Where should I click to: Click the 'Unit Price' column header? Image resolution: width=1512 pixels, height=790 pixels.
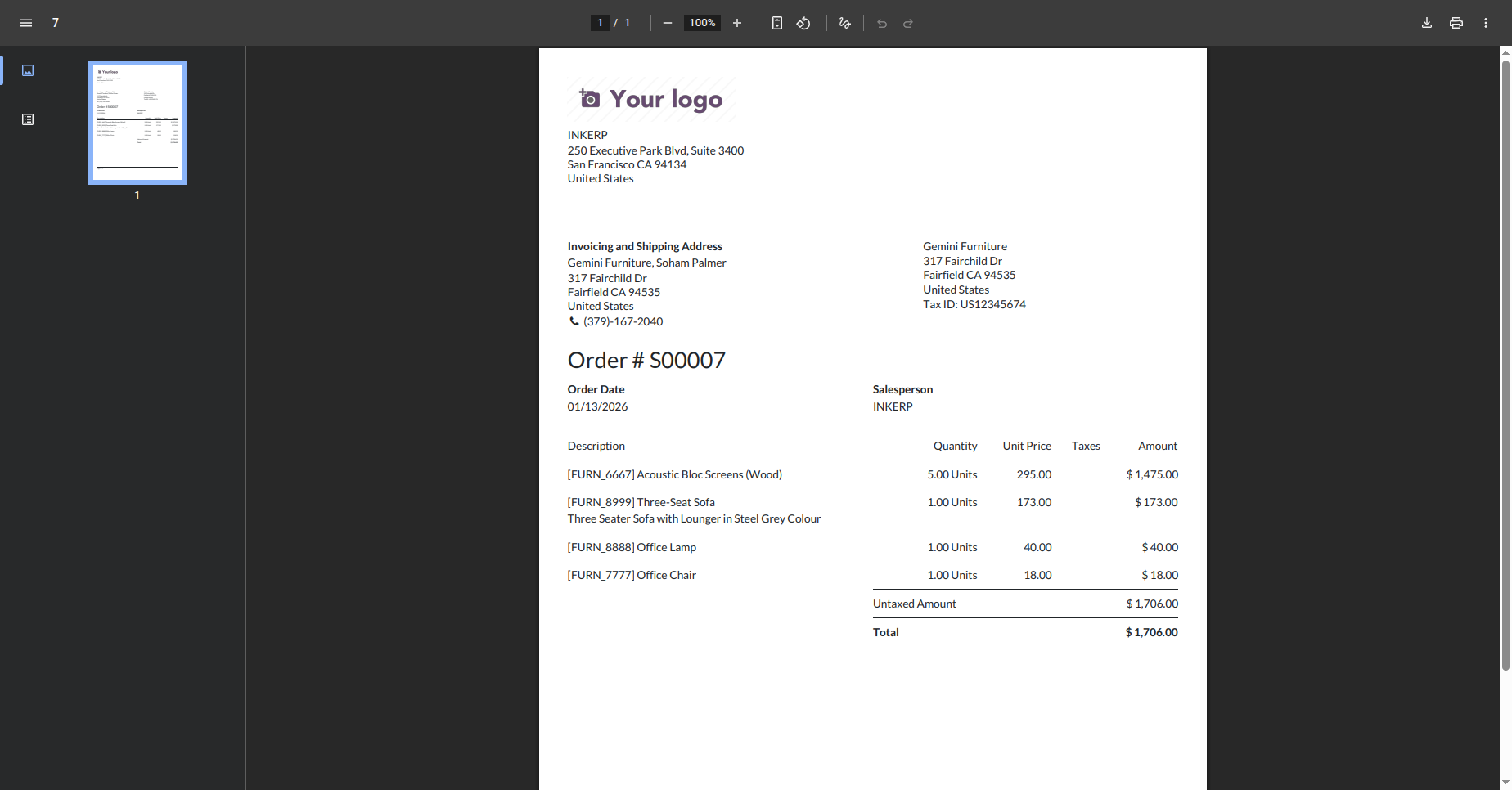pyautogui.click(x=1027, y=446)
